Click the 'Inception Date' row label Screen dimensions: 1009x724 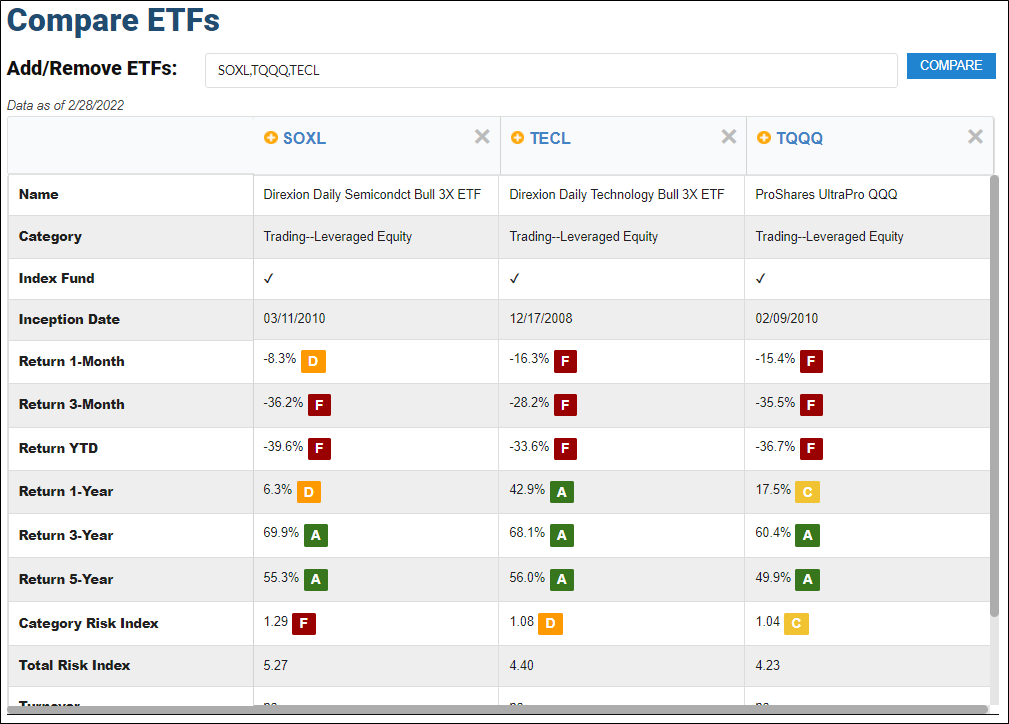pyautogui.click(x=69, y=319)
